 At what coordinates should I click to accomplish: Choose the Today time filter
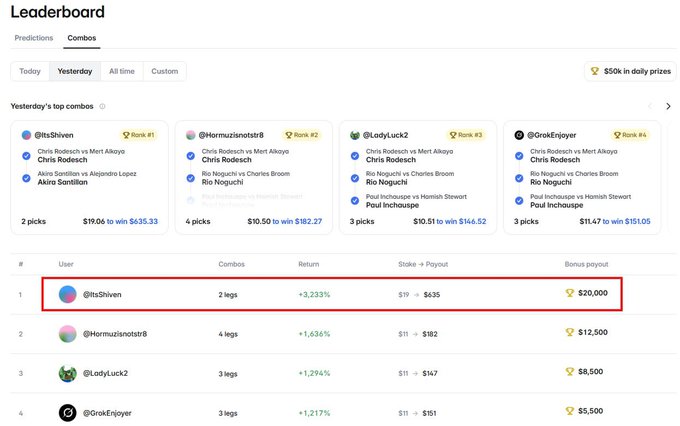(x=30, y=71)
